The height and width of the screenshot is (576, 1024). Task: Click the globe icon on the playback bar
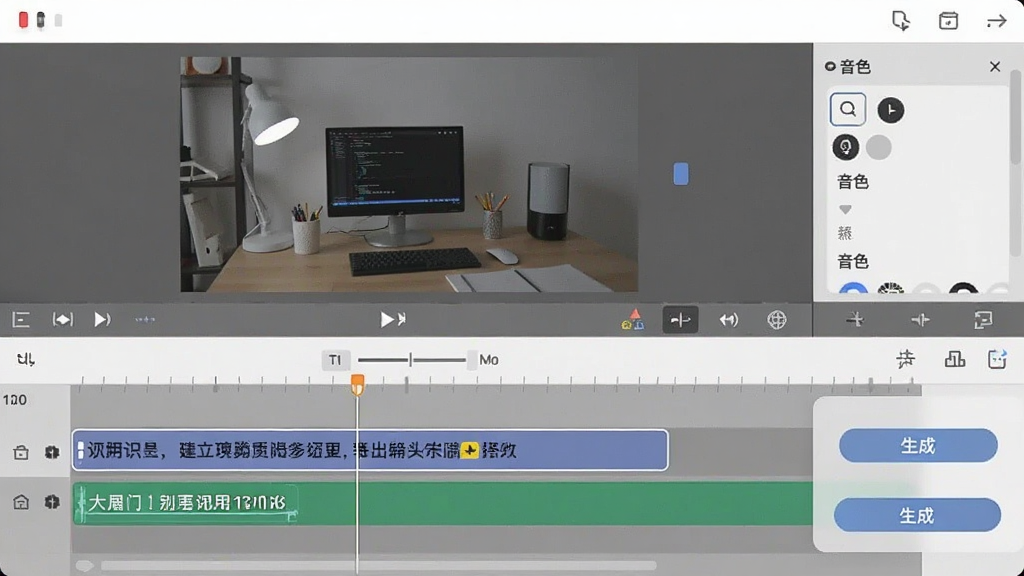(776, 320)
